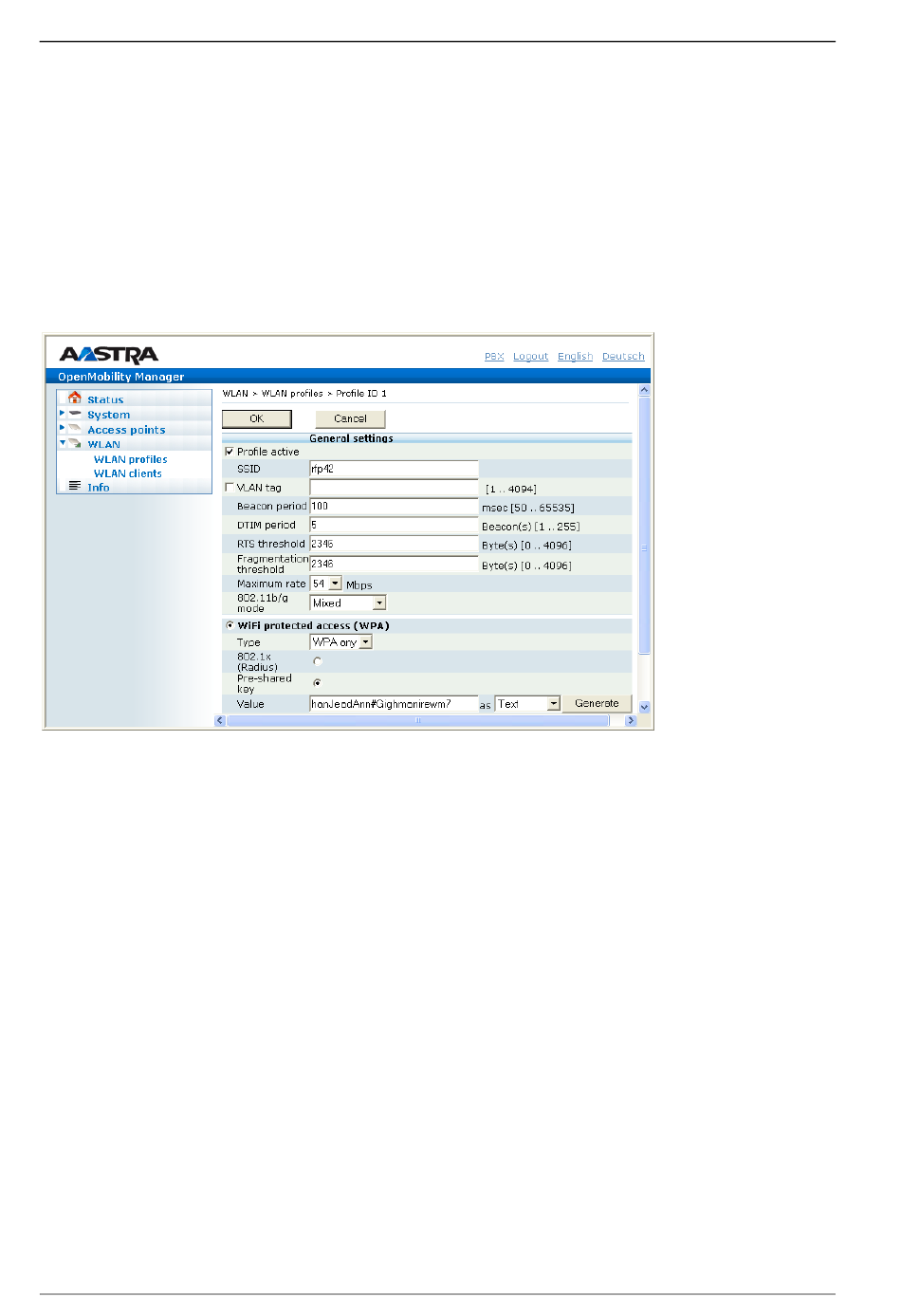Switch language via Deutsch link
The height and width of the screenshot is (1316, 901).
pos(623,357)
